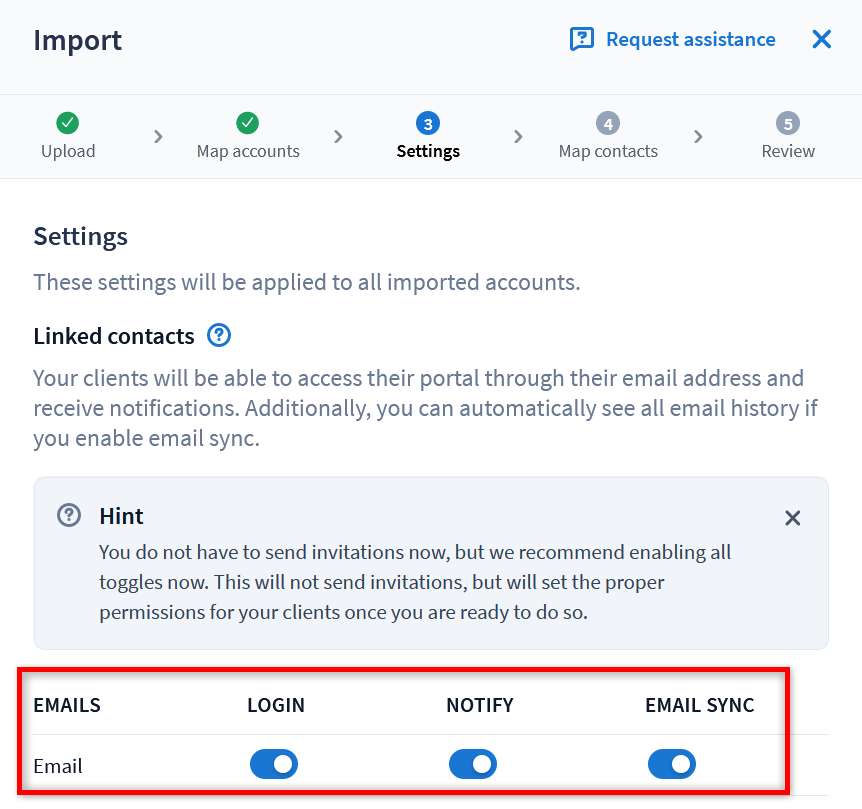Click the green checkmark above Map accounts
This screenshot has width=862, height=809.
pyautogui.click(x=248, y=123)
